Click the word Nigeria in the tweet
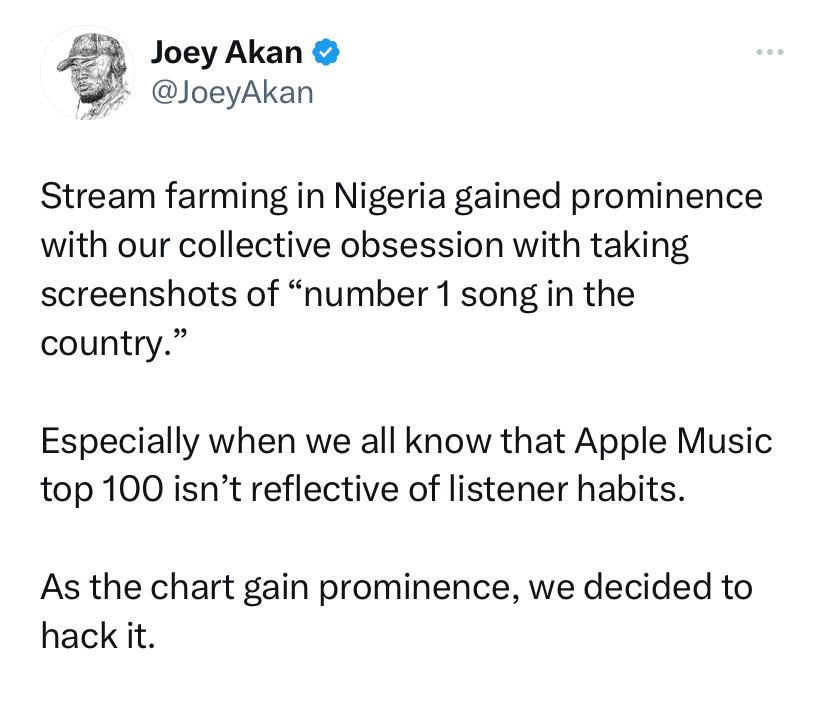 (390, 197)
